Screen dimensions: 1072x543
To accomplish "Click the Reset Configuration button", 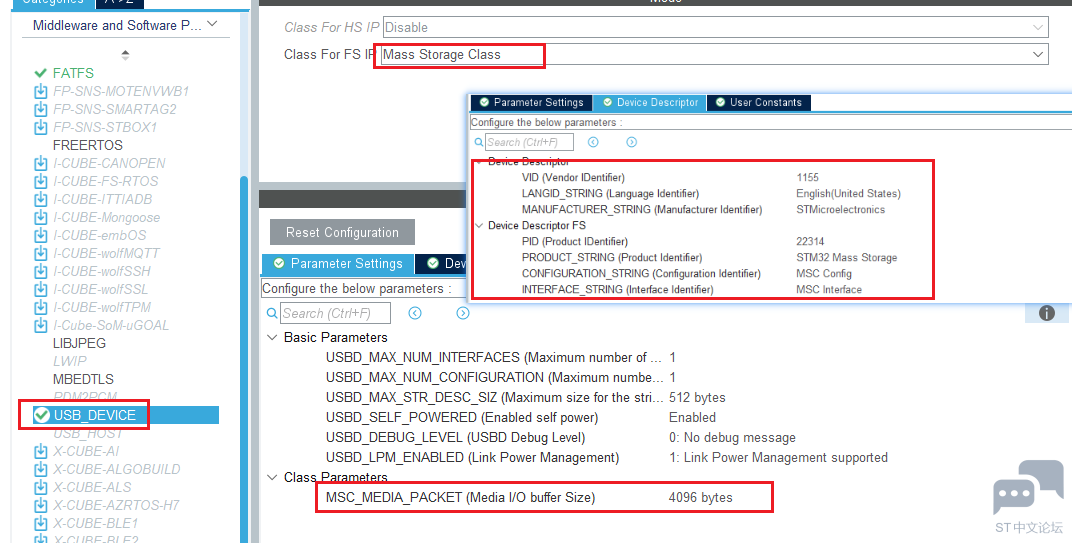I will point(342,233).
